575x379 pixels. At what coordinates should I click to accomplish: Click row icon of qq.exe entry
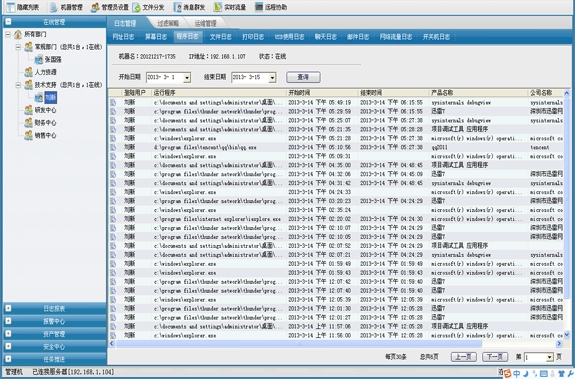click(113, 147)
